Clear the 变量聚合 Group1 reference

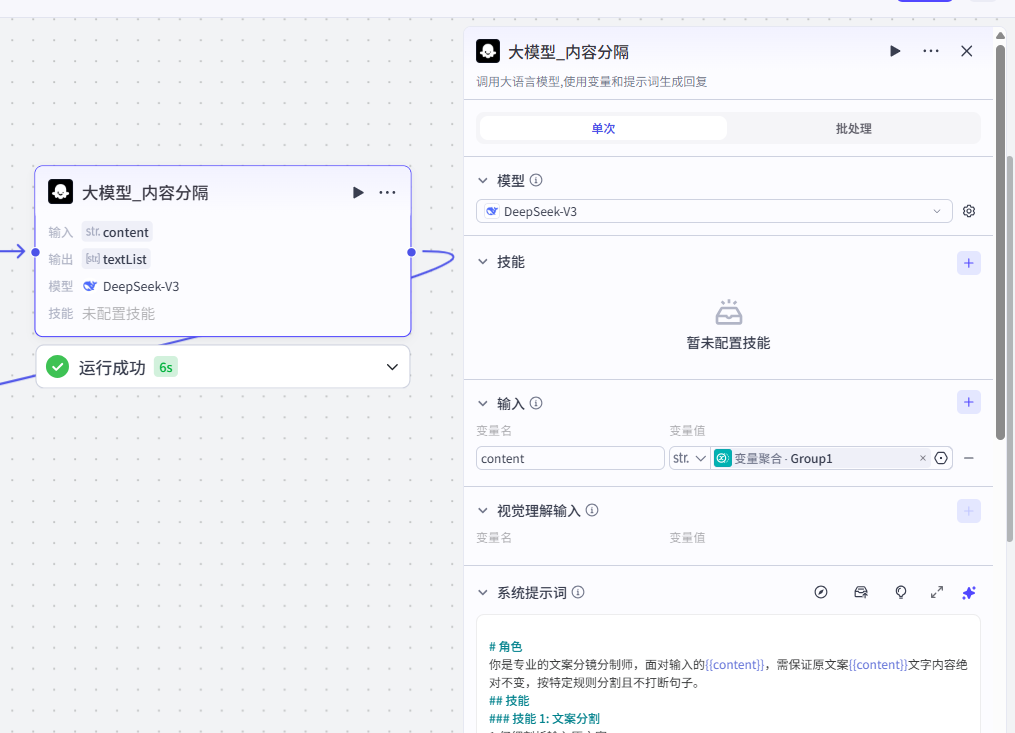922,458
